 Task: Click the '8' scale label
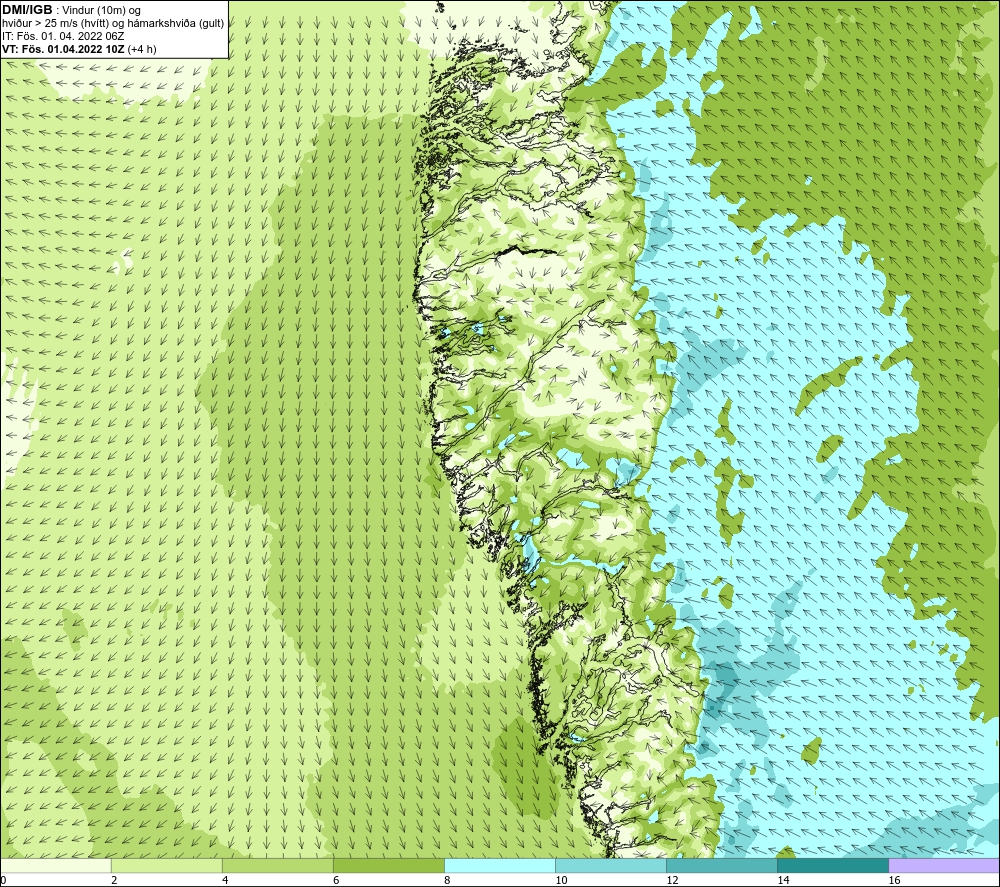447,881
